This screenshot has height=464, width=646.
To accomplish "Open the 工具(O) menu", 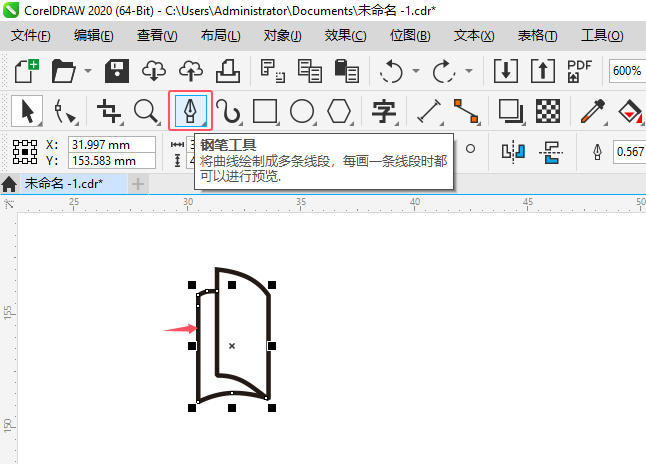I will [x=602, y=35].
